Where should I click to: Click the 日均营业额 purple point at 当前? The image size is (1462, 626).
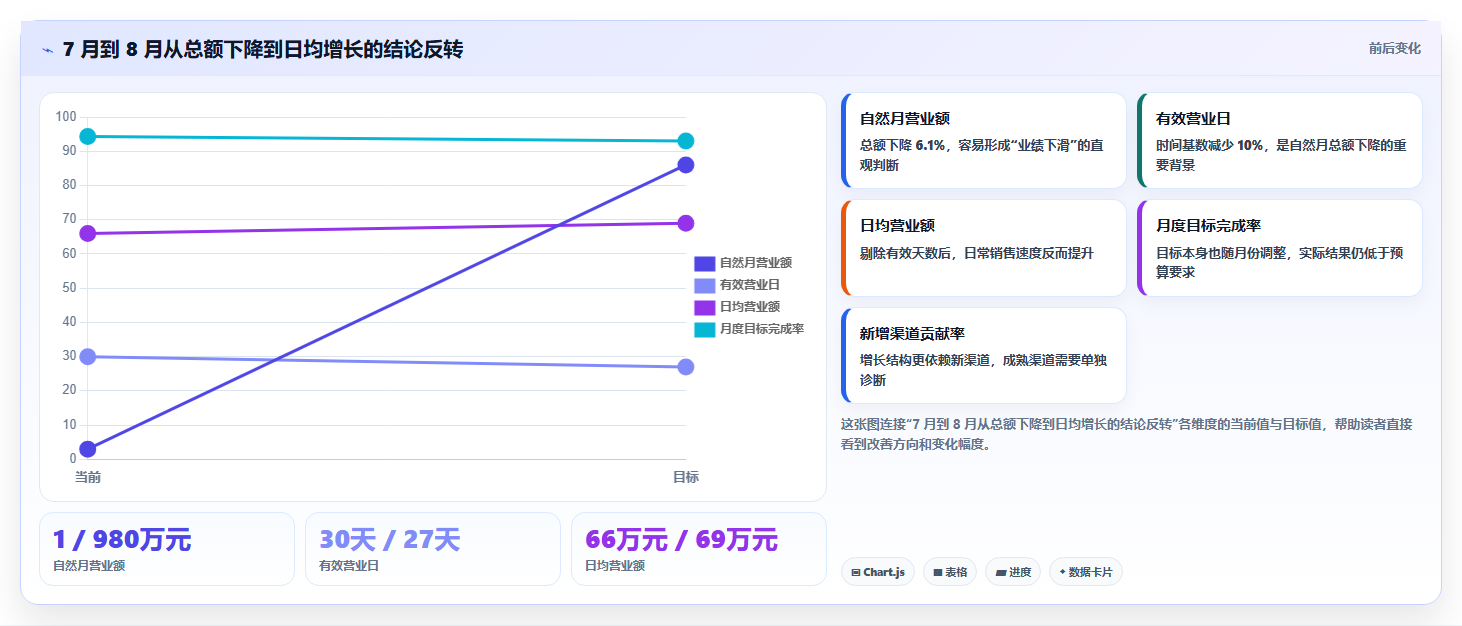88,233
